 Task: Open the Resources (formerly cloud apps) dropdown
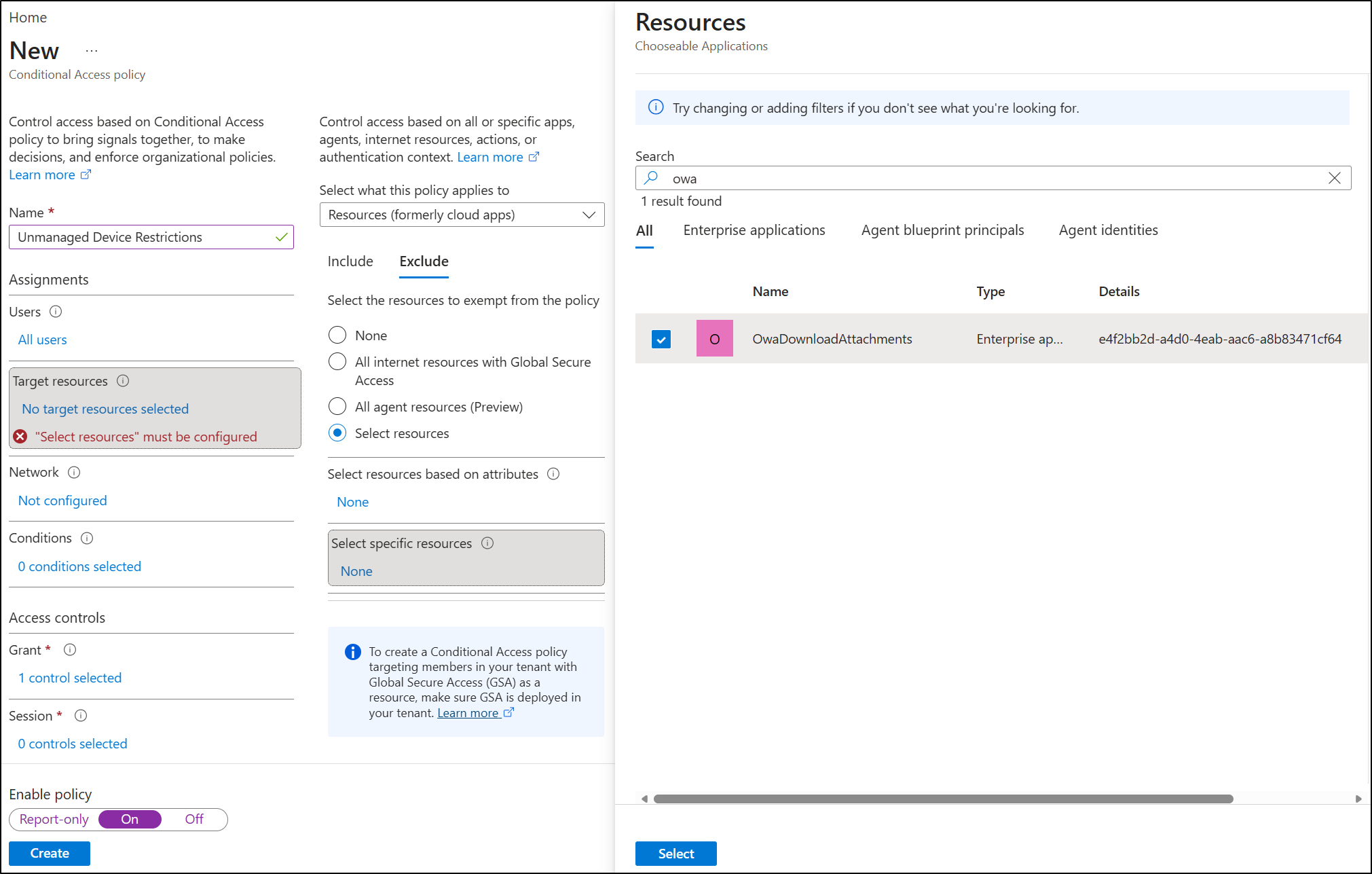pyautogui.click(x=462, y=215)
